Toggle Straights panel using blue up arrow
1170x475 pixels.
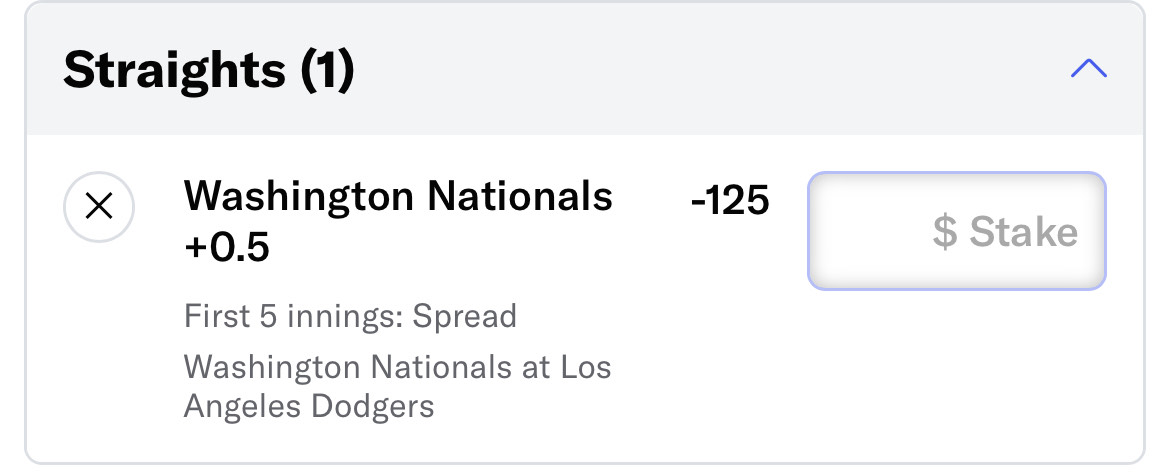tap(1089, 69)
